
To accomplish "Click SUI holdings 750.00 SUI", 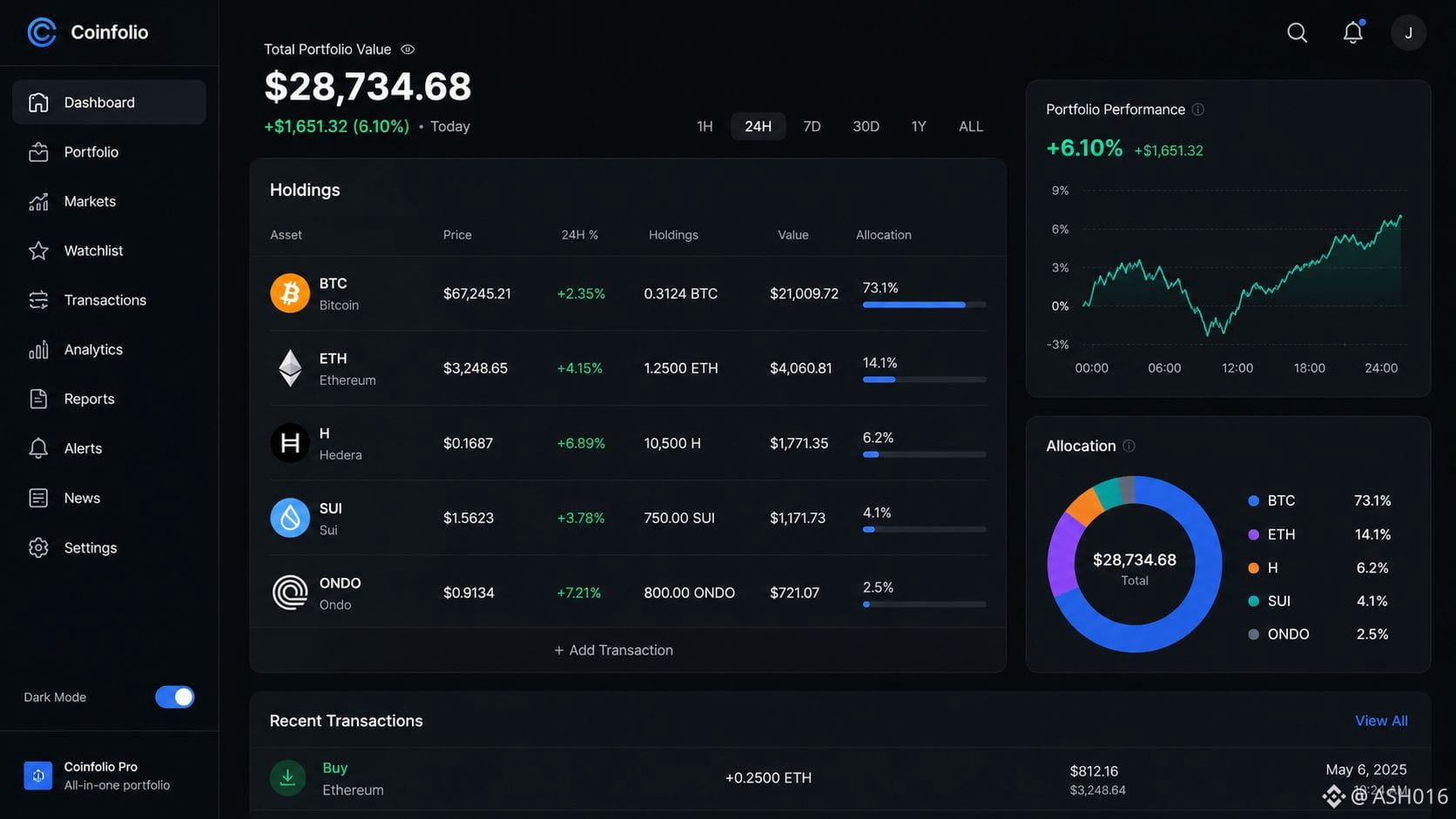I will pyautogui.click(x=679, y=518).
